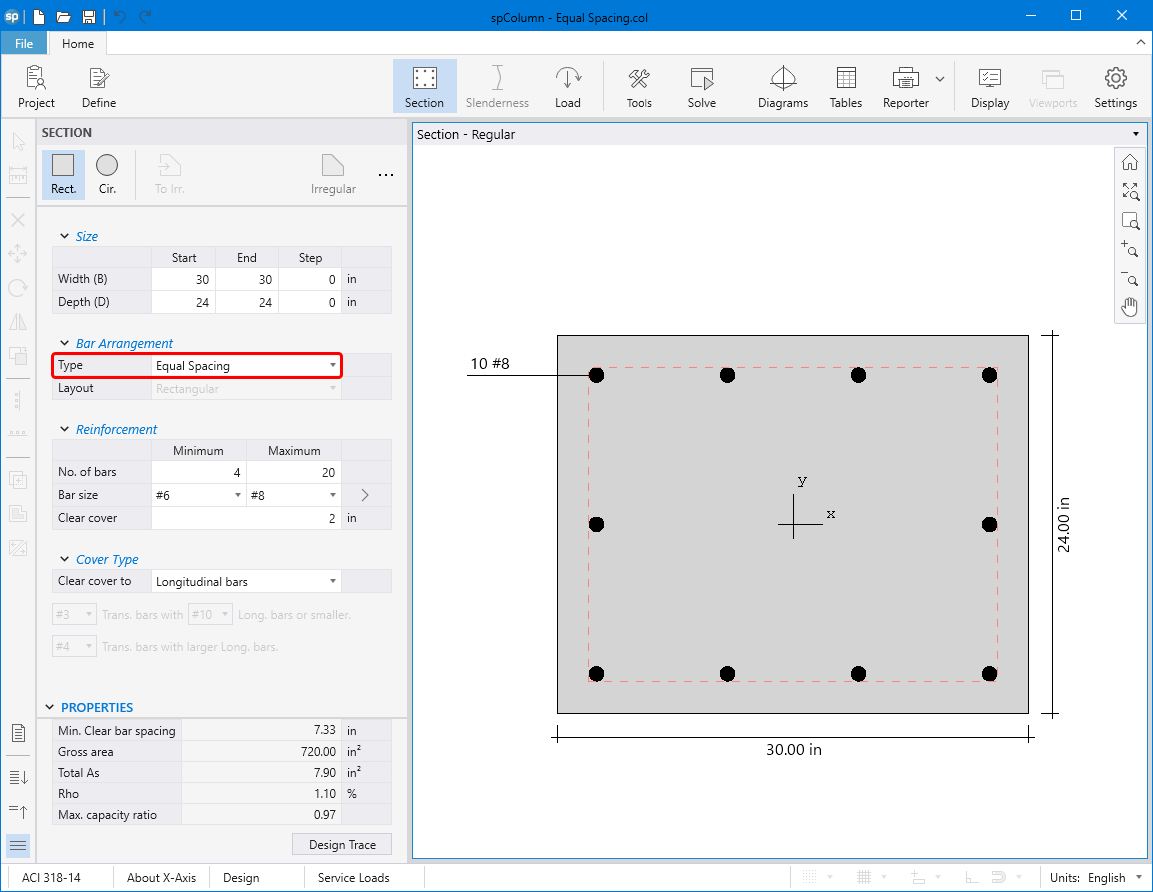
Task: Open the Diagrams tool in ribbon
Action: tap(782, 87)
